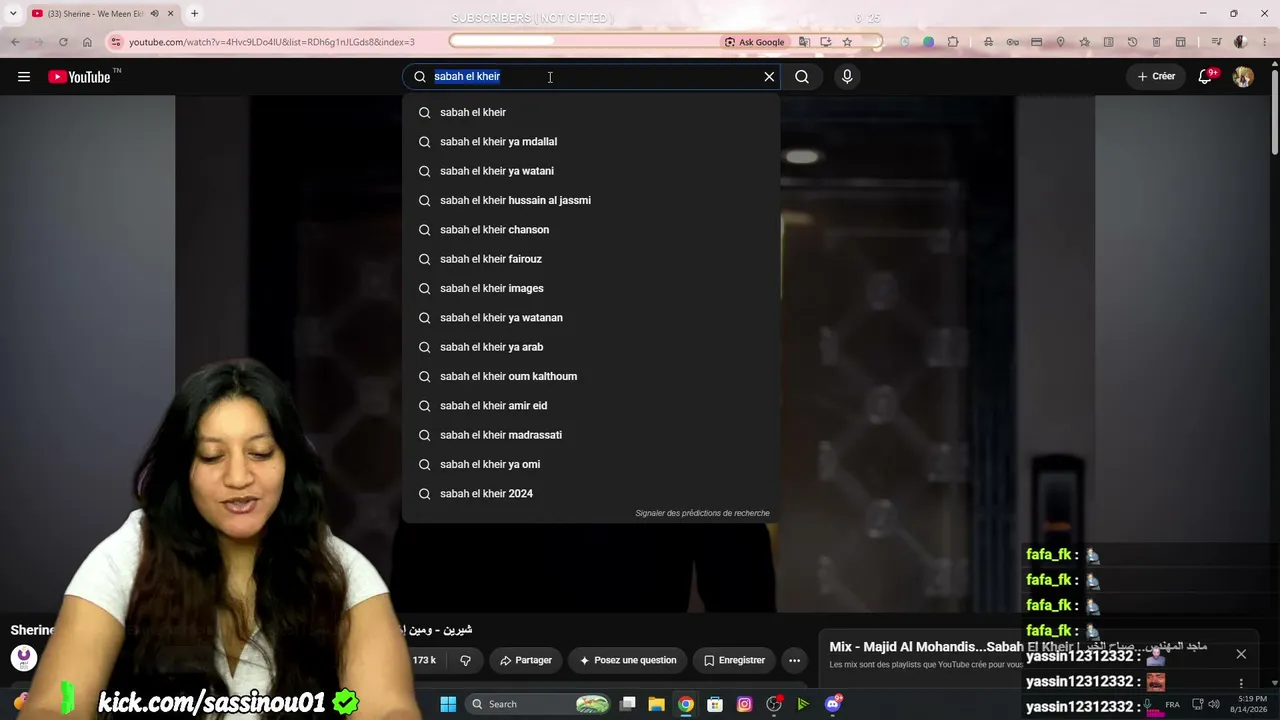This screenshot has height=720, width=1280.
Task: Launch Instagram from the taskbar
Action: pyautogui.click(x=744, y=704)
